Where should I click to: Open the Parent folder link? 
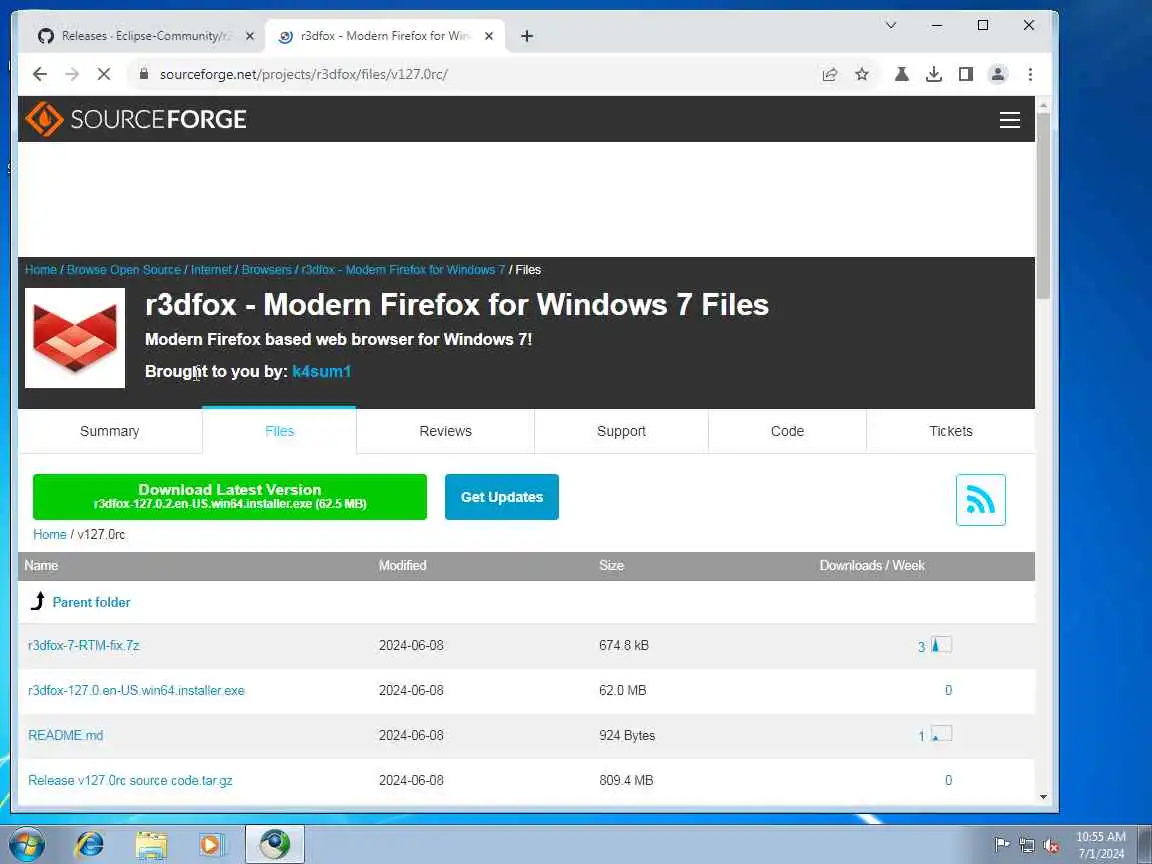click(91, 602)
